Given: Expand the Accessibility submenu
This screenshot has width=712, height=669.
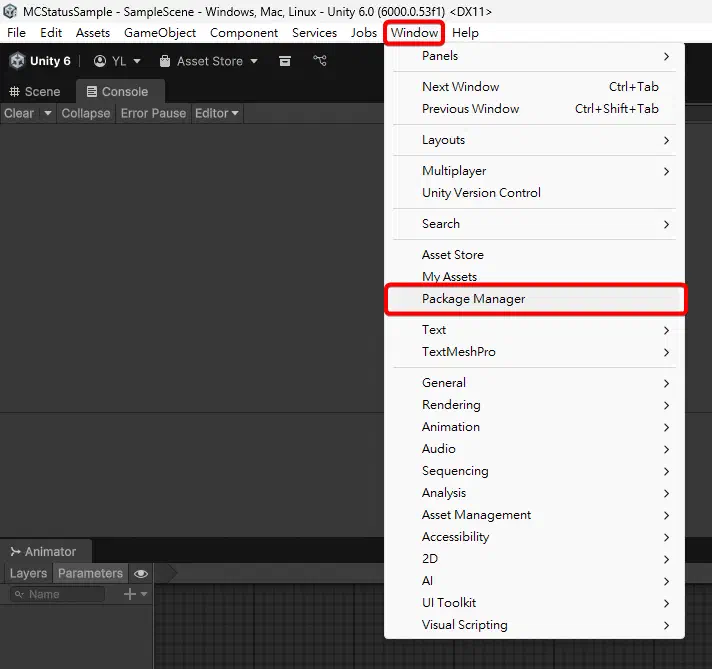Looking at the screenshot, I should coord(534,537).
